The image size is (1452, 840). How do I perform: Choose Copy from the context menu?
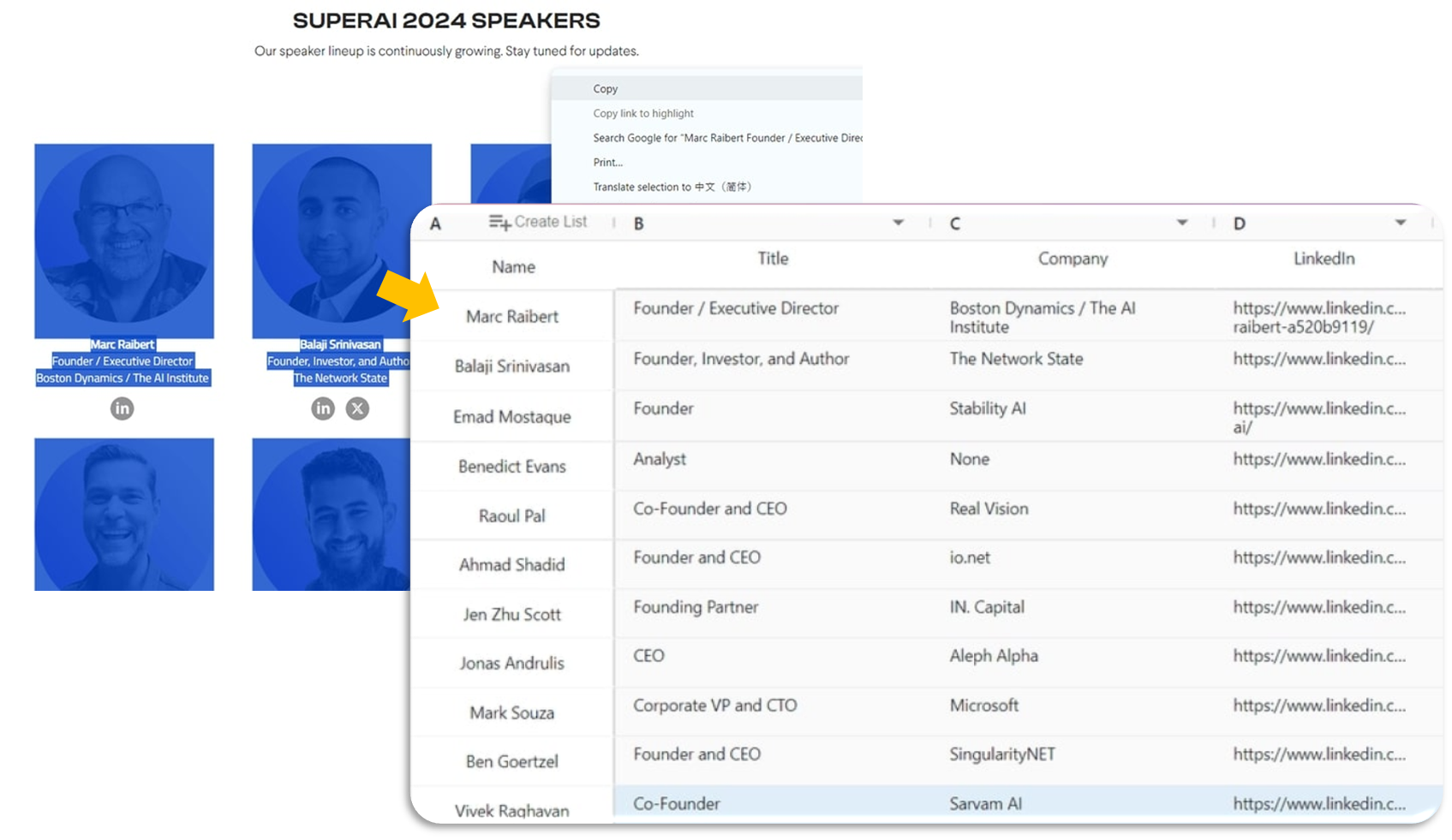coord(606,89)
